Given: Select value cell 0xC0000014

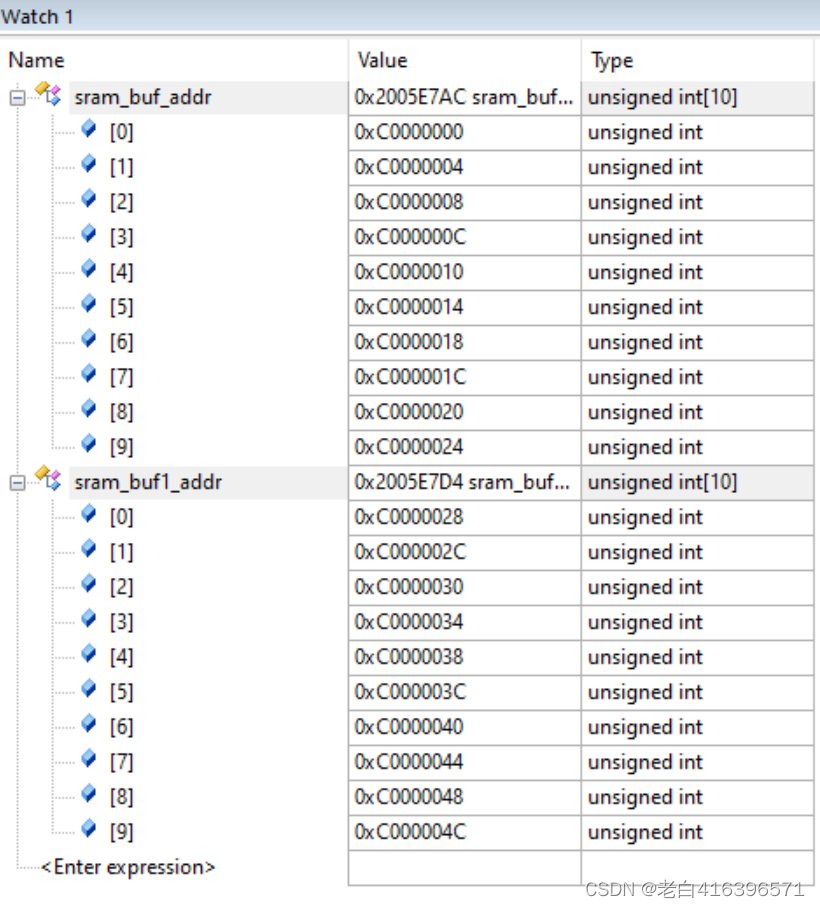Looking at the screenshot, I should click(464, 307).
